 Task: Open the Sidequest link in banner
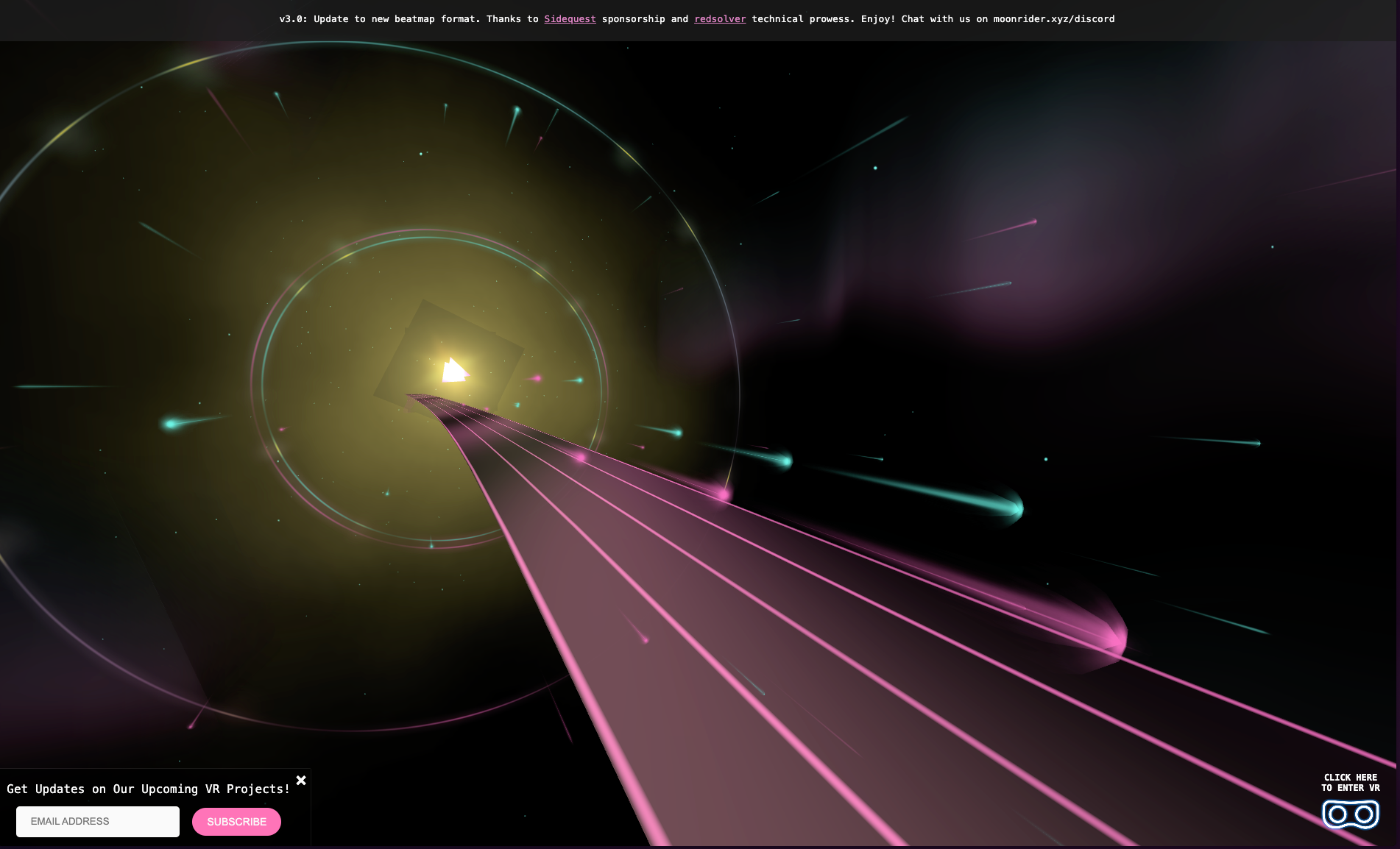(x=570, y=19)
